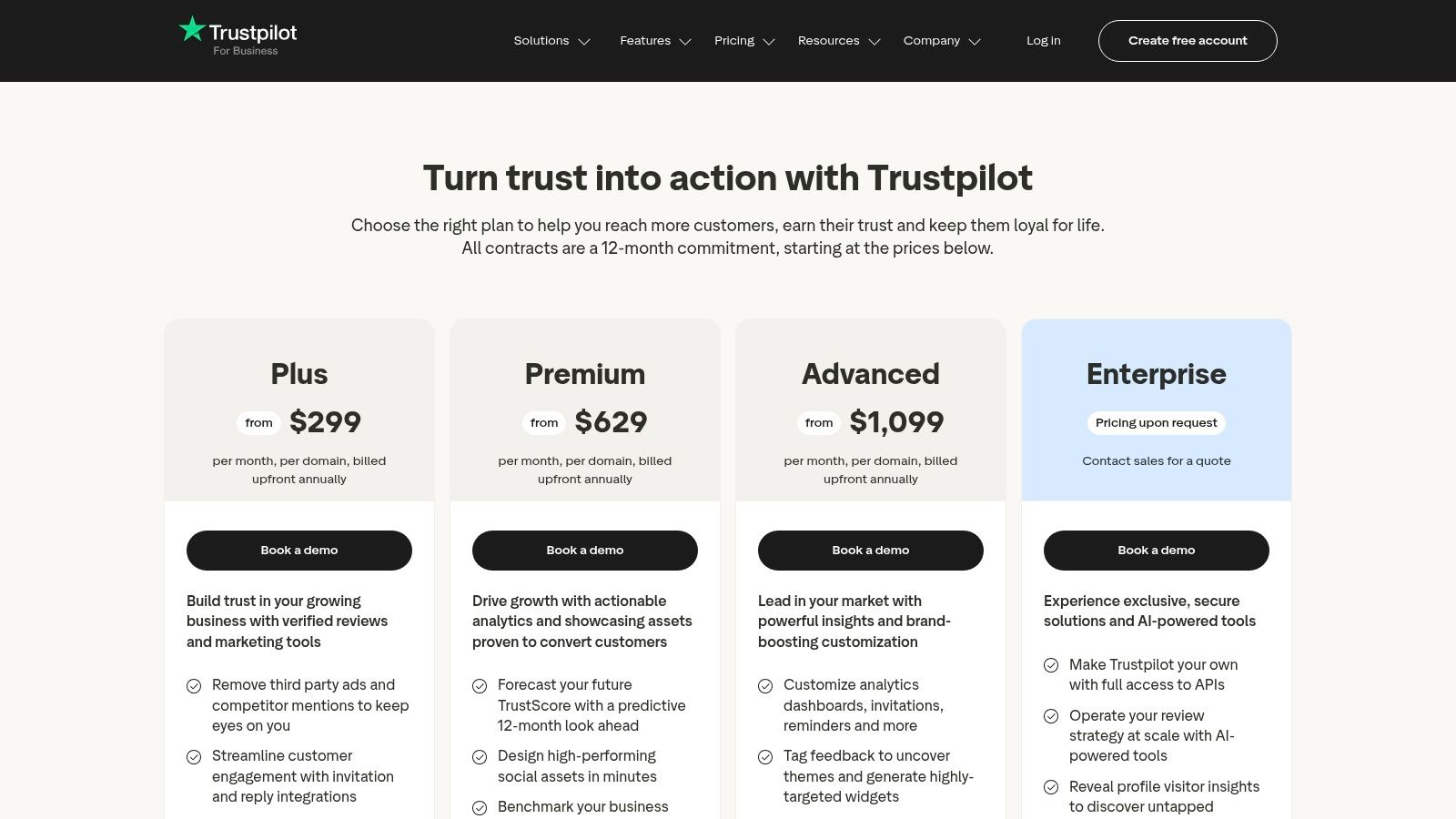This screenshot has height=819, width=1456.
Task: Click the checkmark beside 'Remove third party ads'
Action: tap(194, 684)
